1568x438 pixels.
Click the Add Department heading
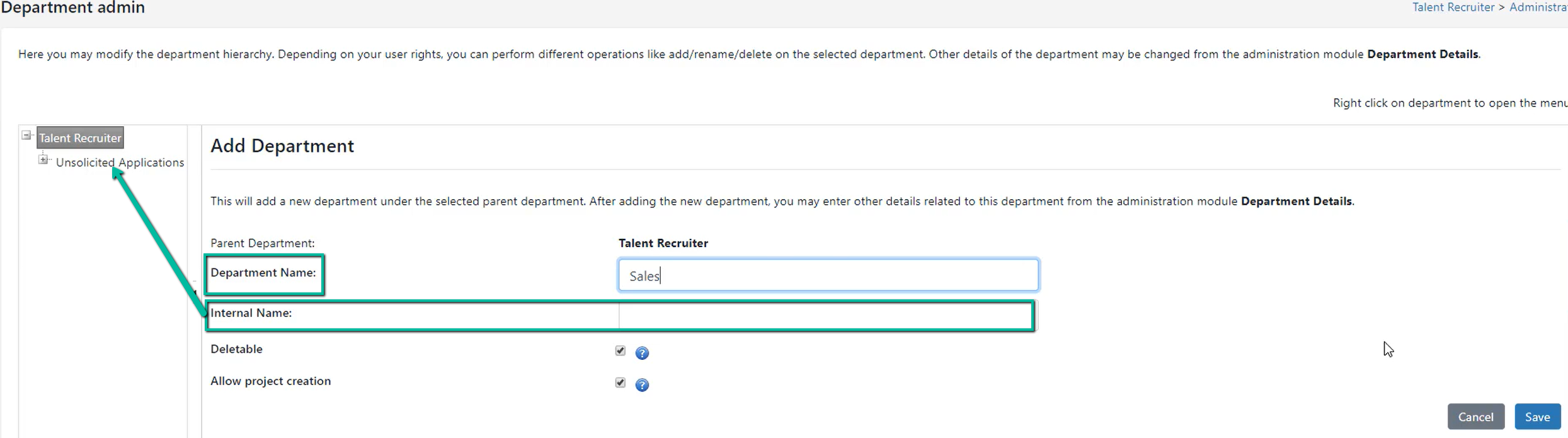pos(282,146)
